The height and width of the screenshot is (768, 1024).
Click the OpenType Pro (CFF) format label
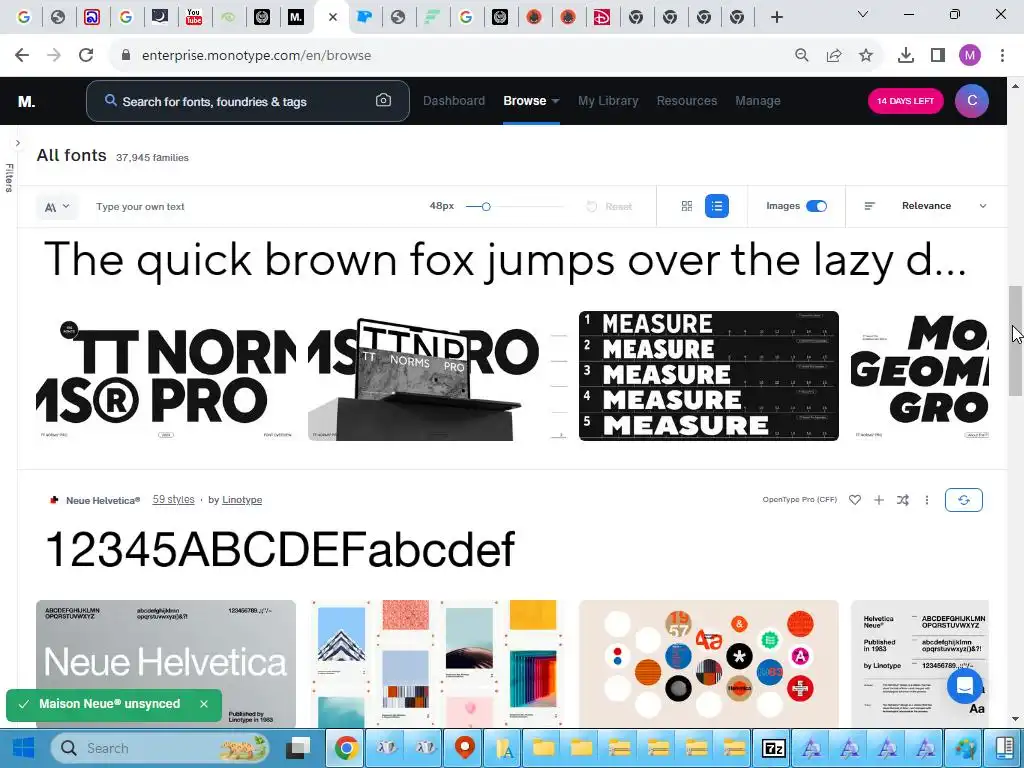[x=799, y=500]
